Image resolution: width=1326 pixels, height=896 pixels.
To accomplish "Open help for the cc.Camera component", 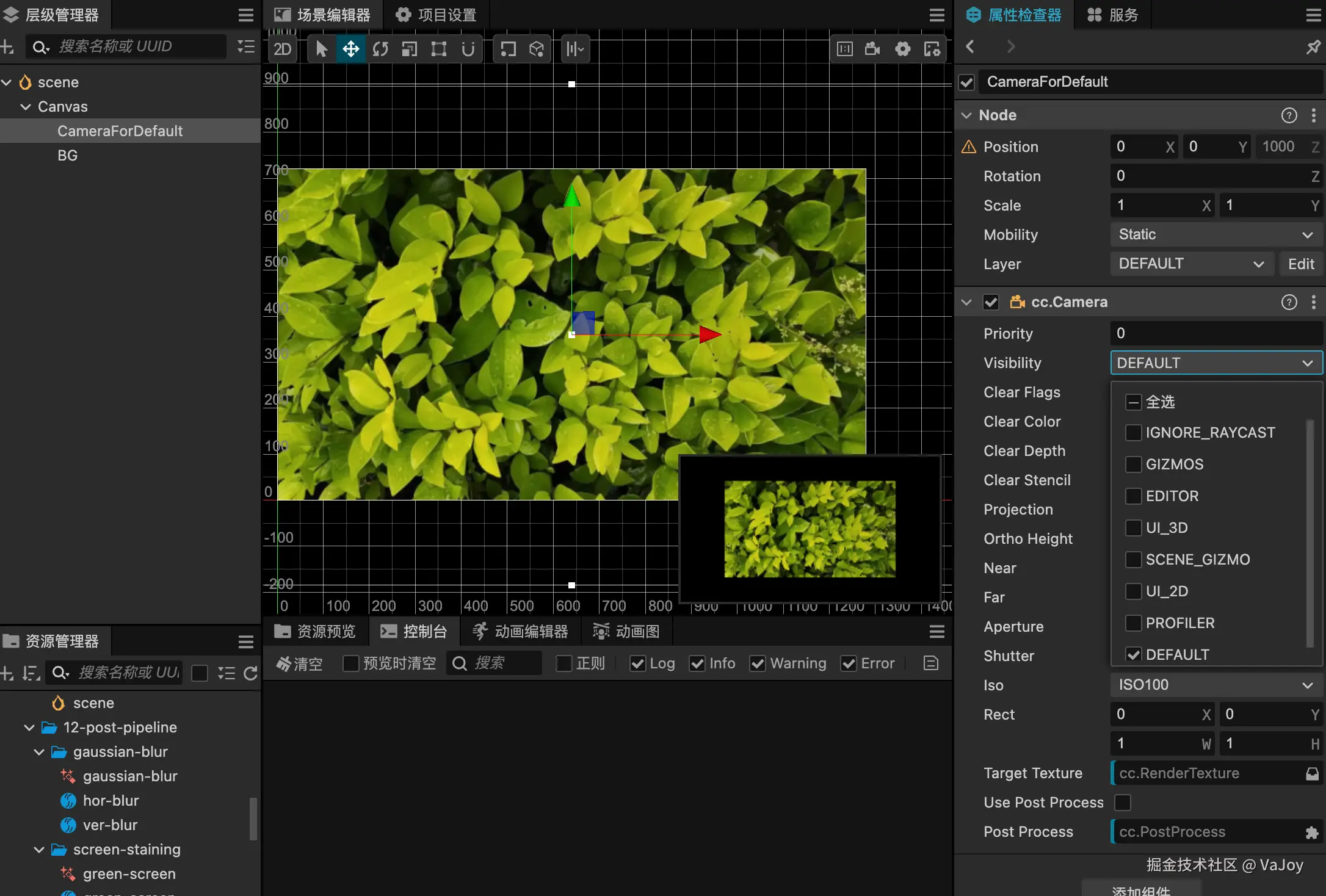I will (1289, 302).
